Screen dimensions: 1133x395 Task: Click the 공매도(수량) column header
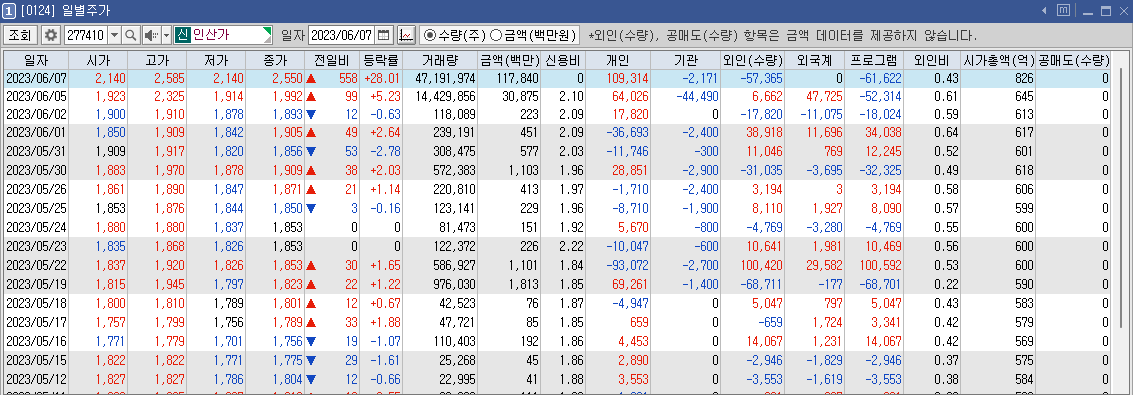point(1073,61)
